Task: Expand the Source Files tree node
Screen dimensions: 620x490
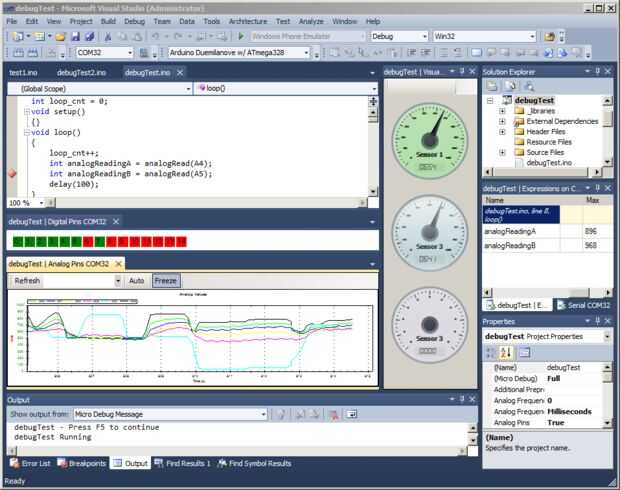Action: coord(502,152)
